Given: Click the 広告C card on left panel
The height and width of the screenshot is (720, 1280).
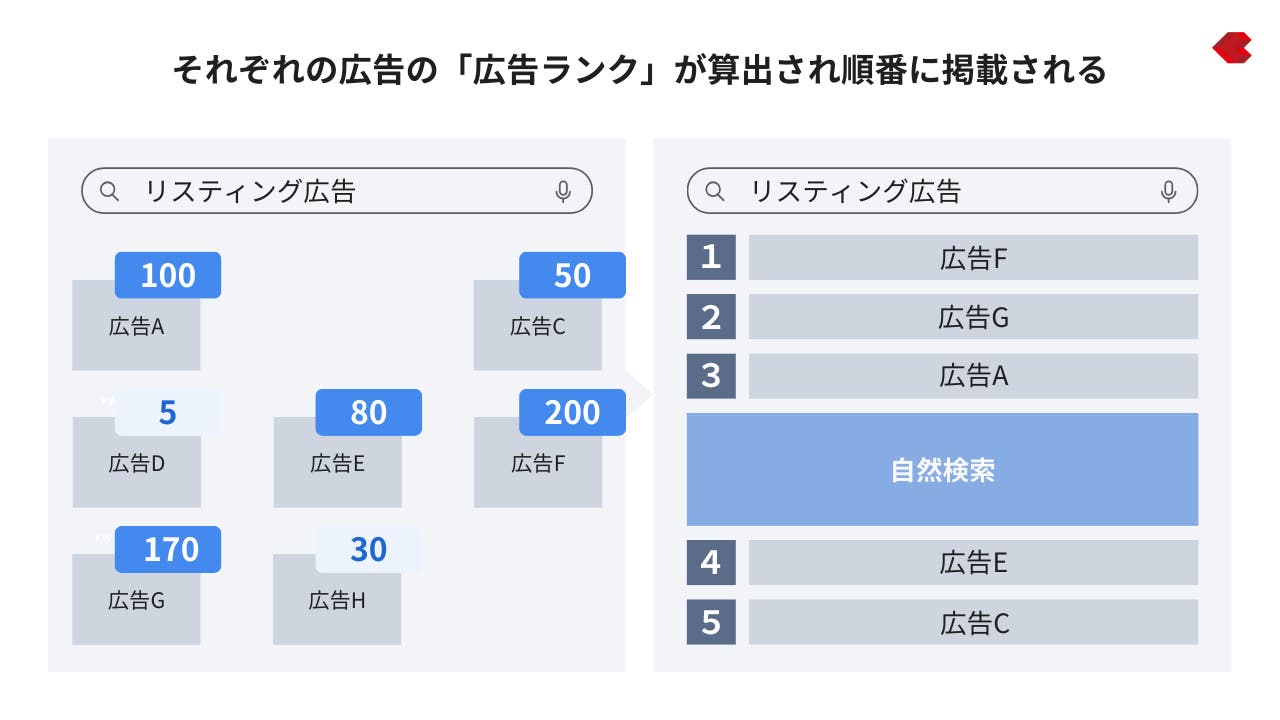Looking at the screenshot, I should point(538,325).
